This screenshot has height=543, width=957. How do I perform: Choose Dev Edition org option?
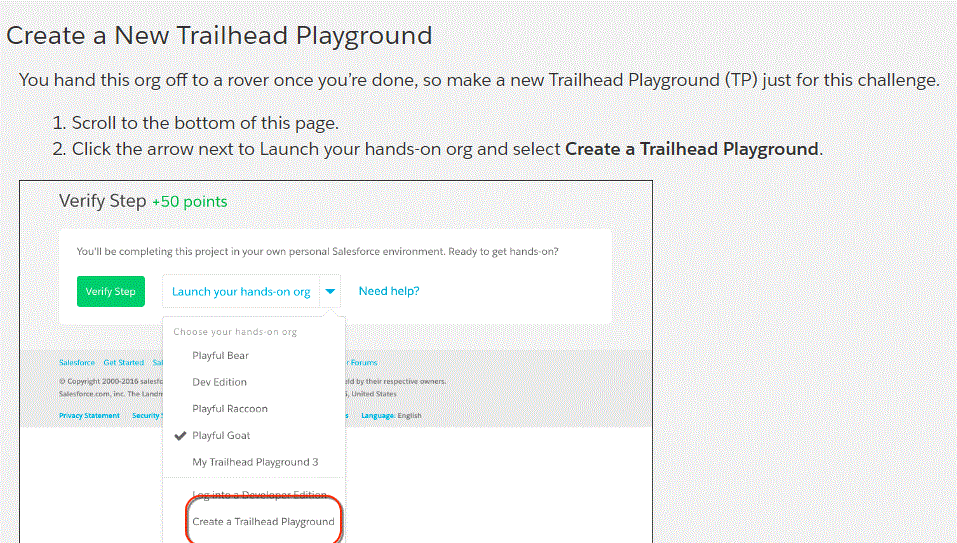pos(219,382)
